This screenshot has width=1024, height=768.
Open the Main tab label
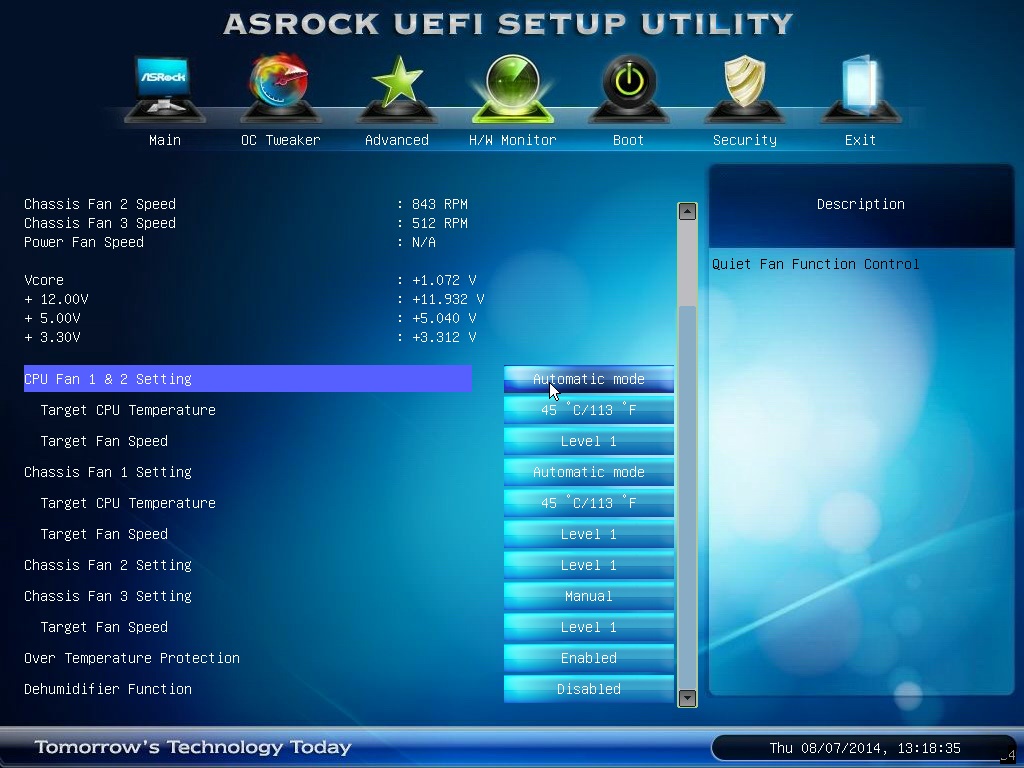coord(165,140)
